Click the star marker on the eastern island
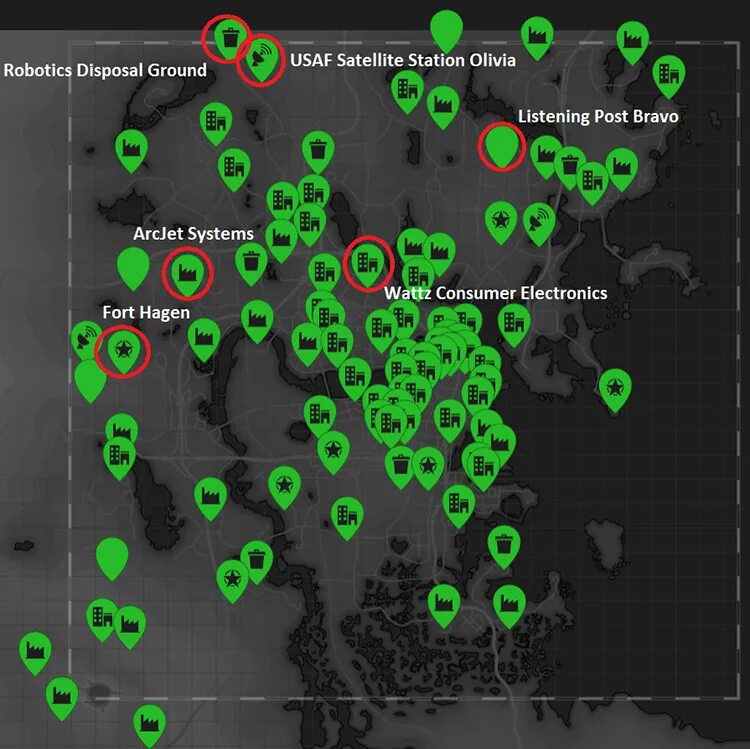 615,389
